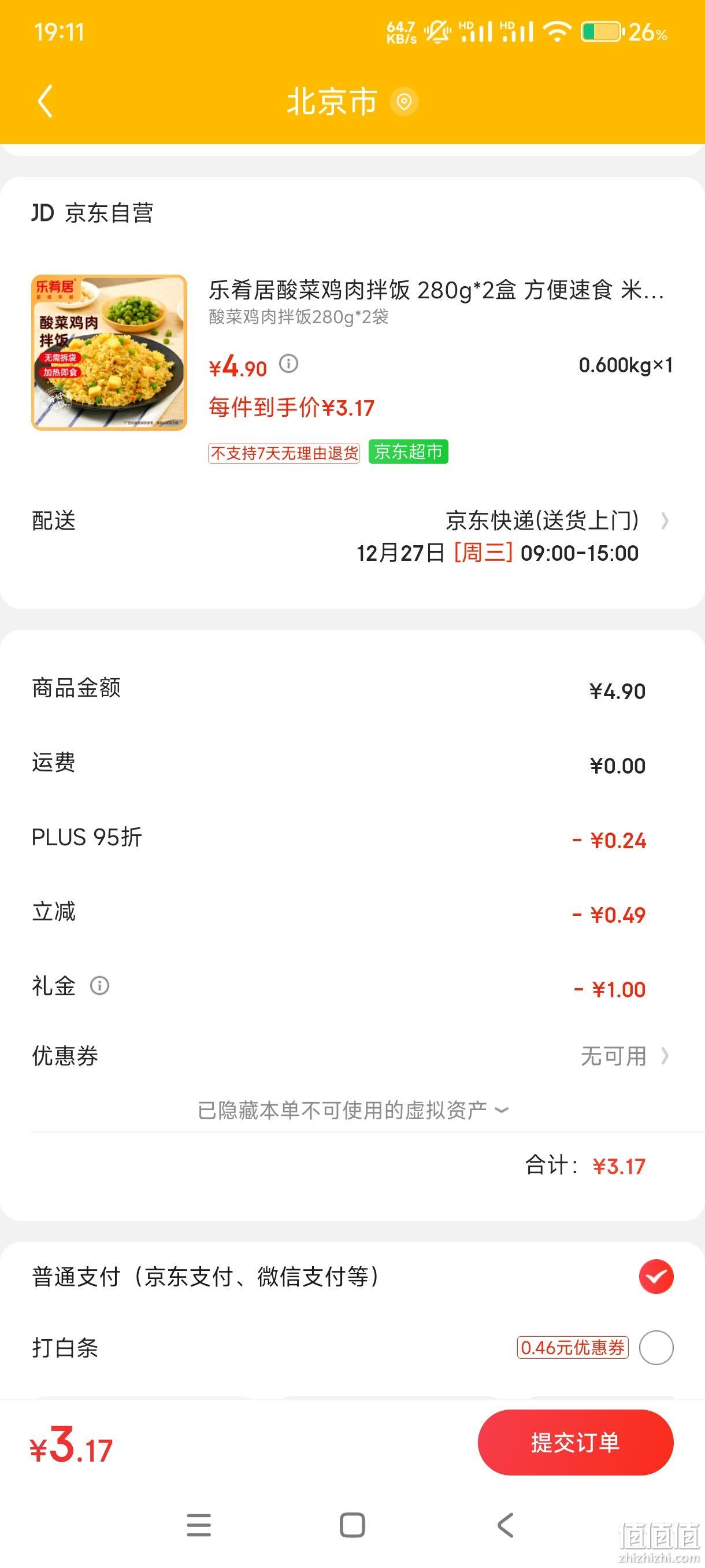The width and height of the screenshot is (705, 1568).
Task: Tap the 0.46元优惠券 tag
Action: coord(573,1348)
